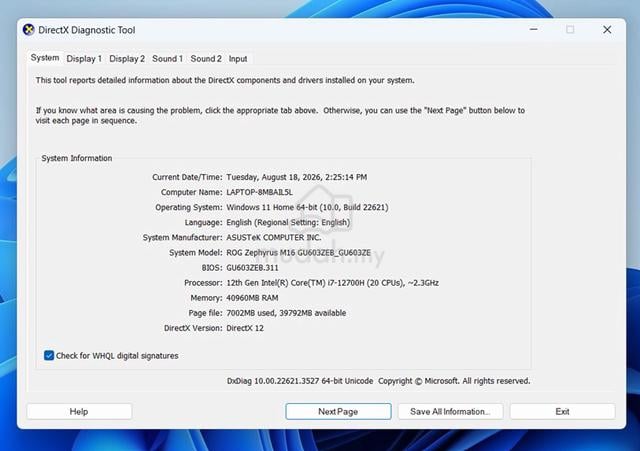Go to the Input tab
The image size is (640, 451).
click(238, 59)
